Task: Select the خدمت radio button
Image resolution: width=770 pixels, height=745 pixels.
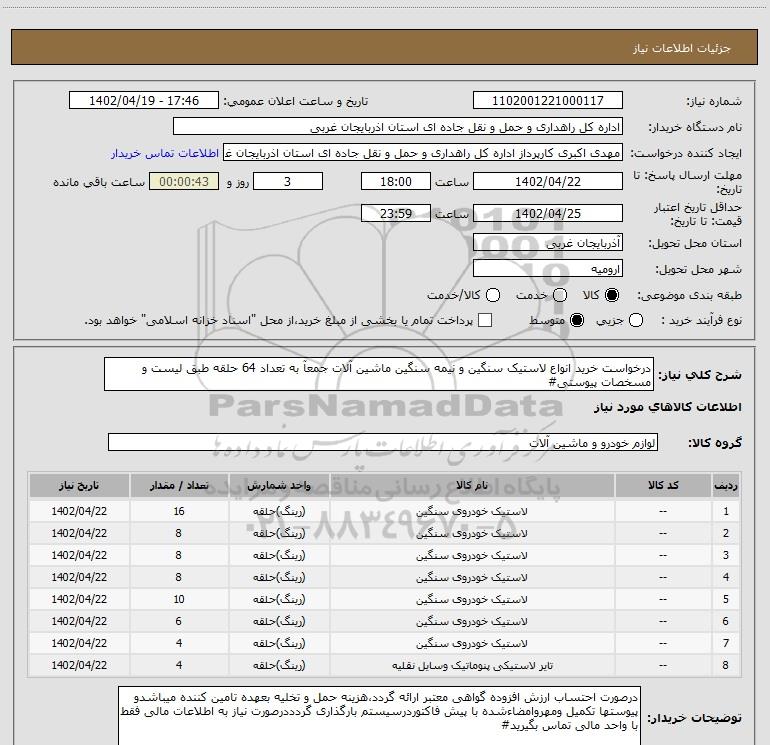Action: (x=560, y=295)
